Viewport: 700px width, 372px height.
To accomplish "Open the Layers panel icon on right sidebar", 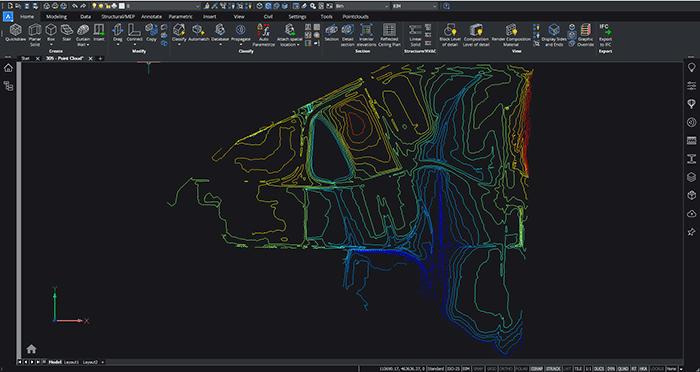I will pyautogui.click(x=691, y=177).
